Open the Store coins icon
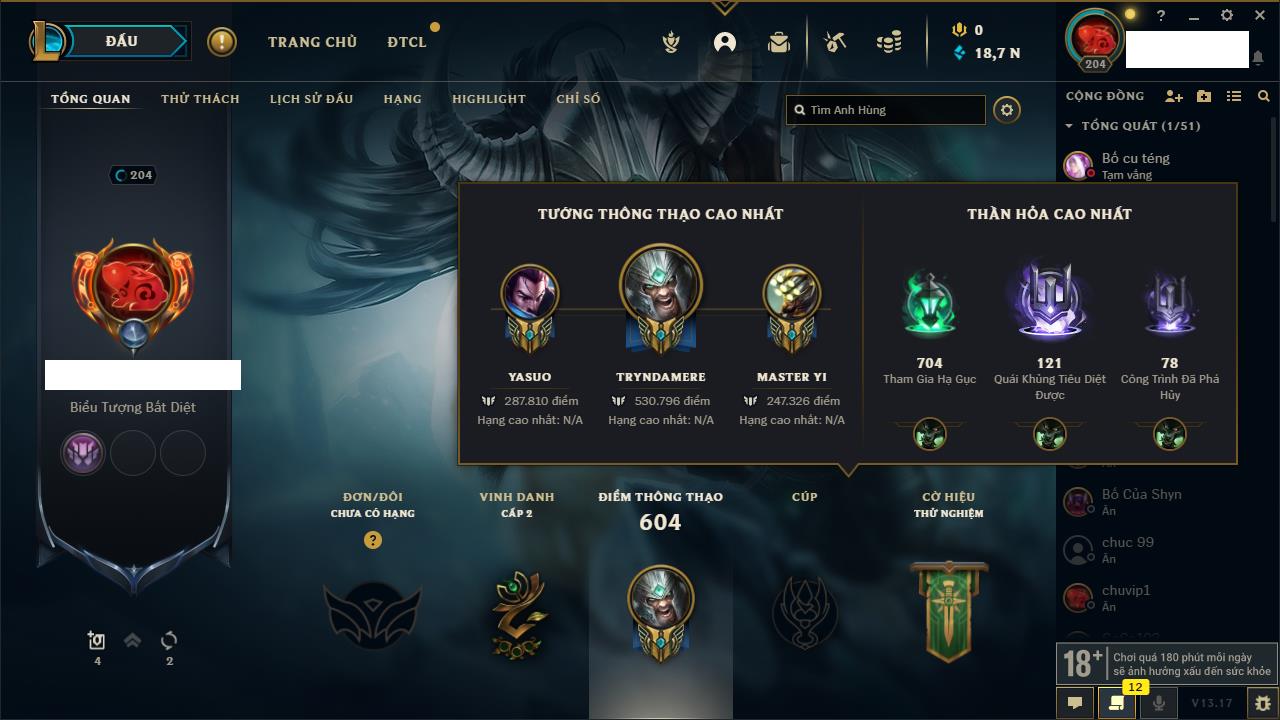This screenshot has height=720, width=1280. pyautogui.click(x=889, y=42)
